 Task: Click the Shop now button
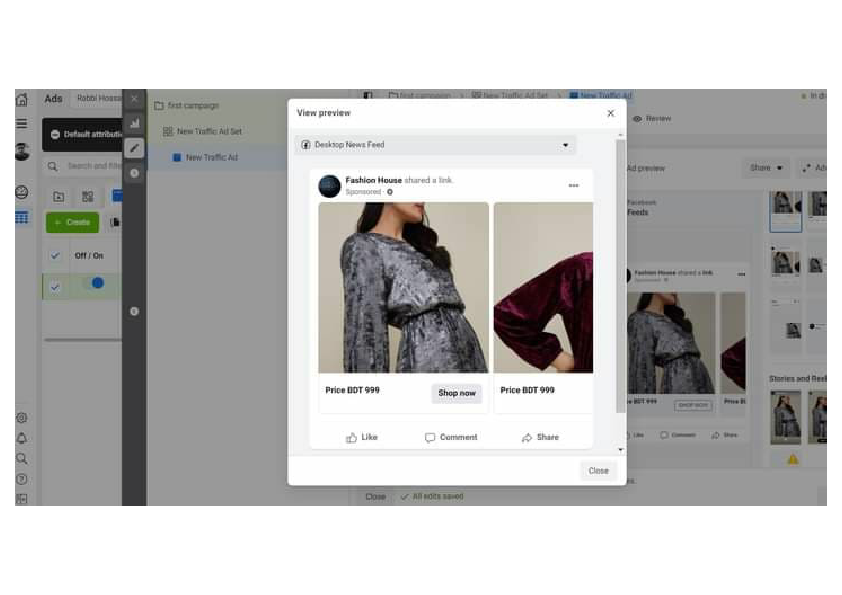tap(457, 393)
